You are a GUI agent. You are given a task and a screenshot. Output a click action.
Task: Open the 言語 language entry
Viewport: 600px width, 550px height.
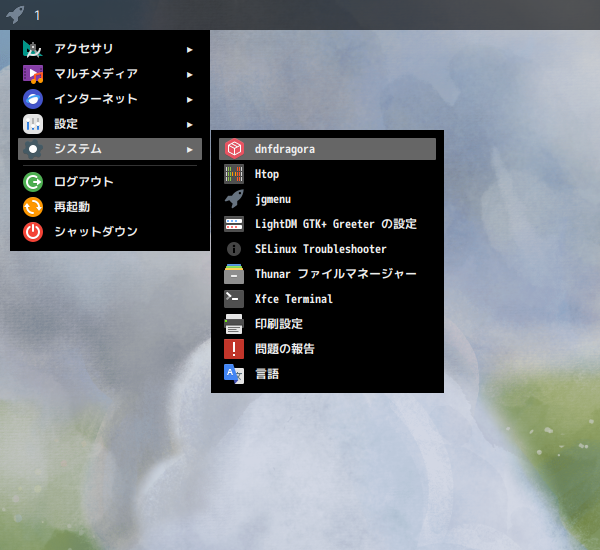pyautogui.click(x=327, y=374)
